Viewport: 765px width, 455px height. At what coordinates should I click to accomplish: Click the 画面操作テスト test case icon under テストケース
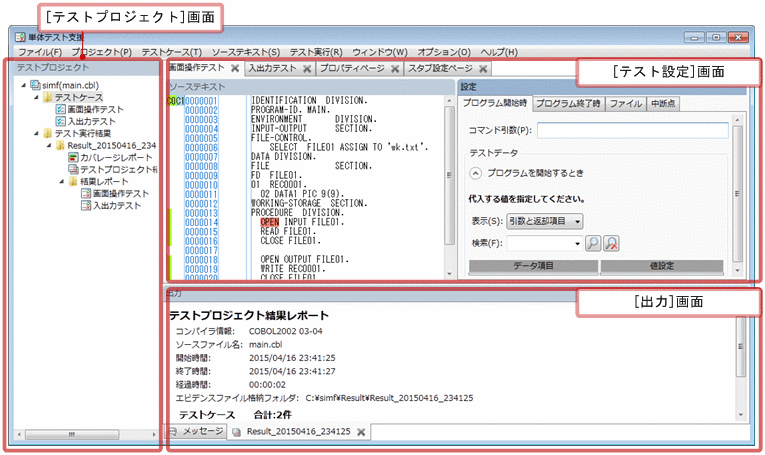point(60,109)
